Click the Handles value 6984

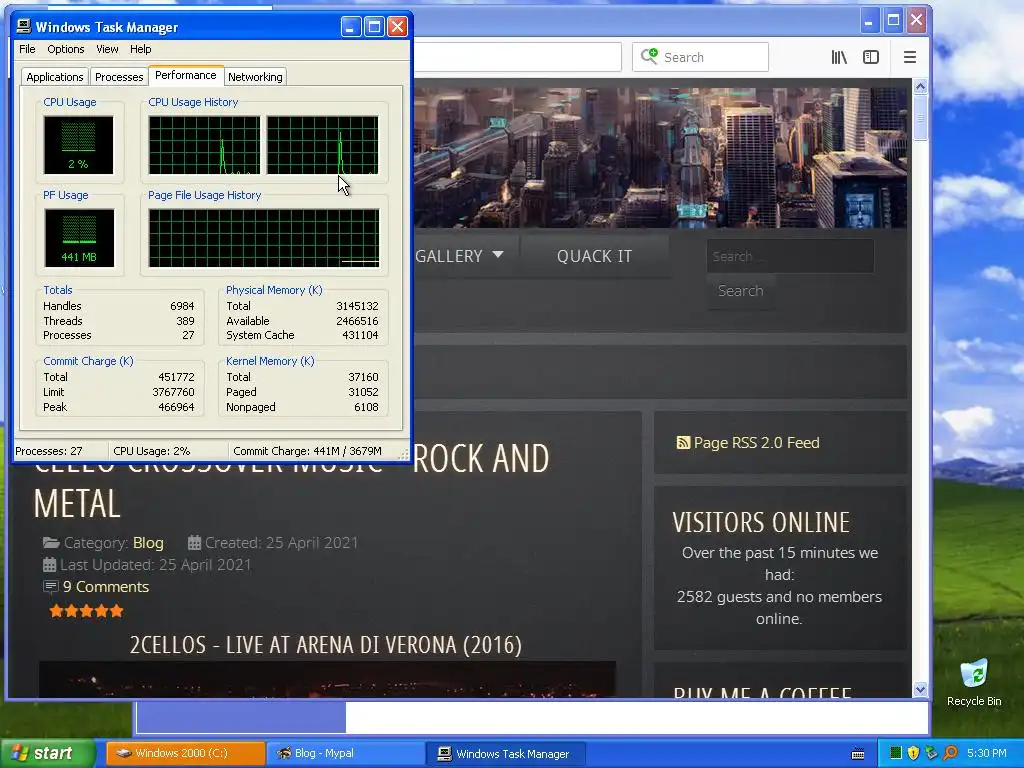(182, 306)
